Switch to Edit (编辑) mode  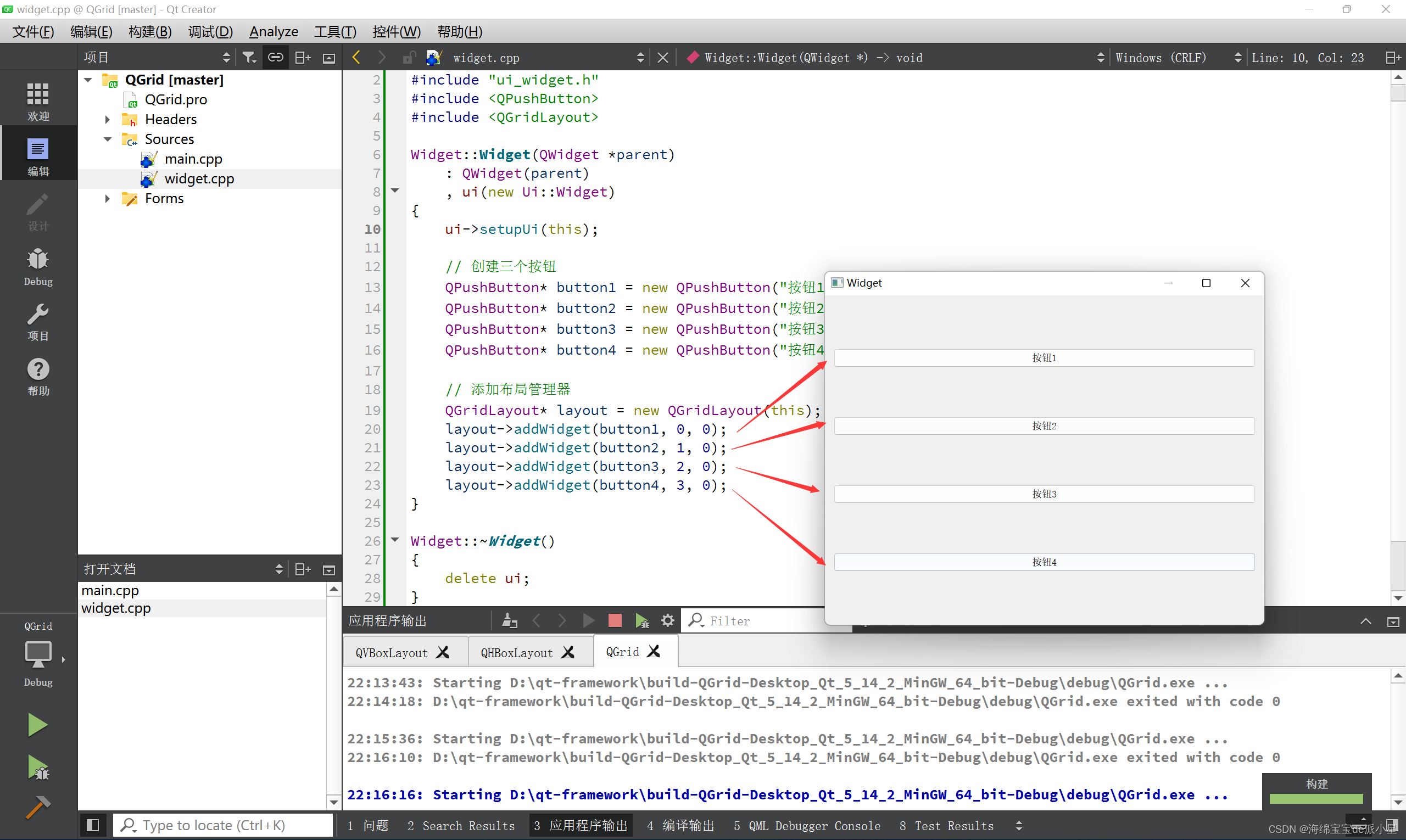(38, 156)
